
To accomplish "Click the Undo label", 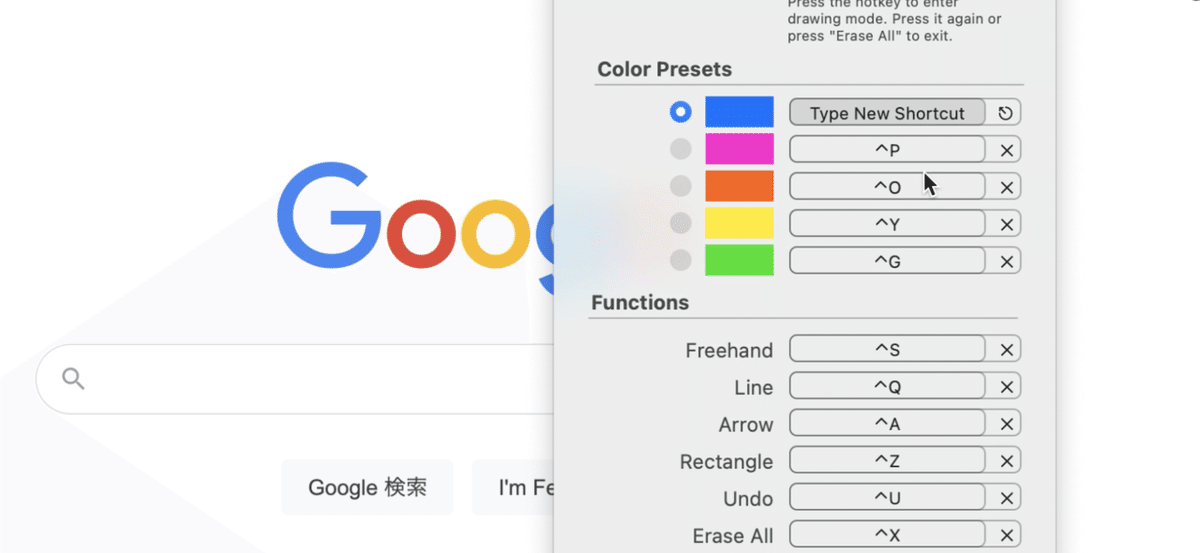I will (748, 498).
